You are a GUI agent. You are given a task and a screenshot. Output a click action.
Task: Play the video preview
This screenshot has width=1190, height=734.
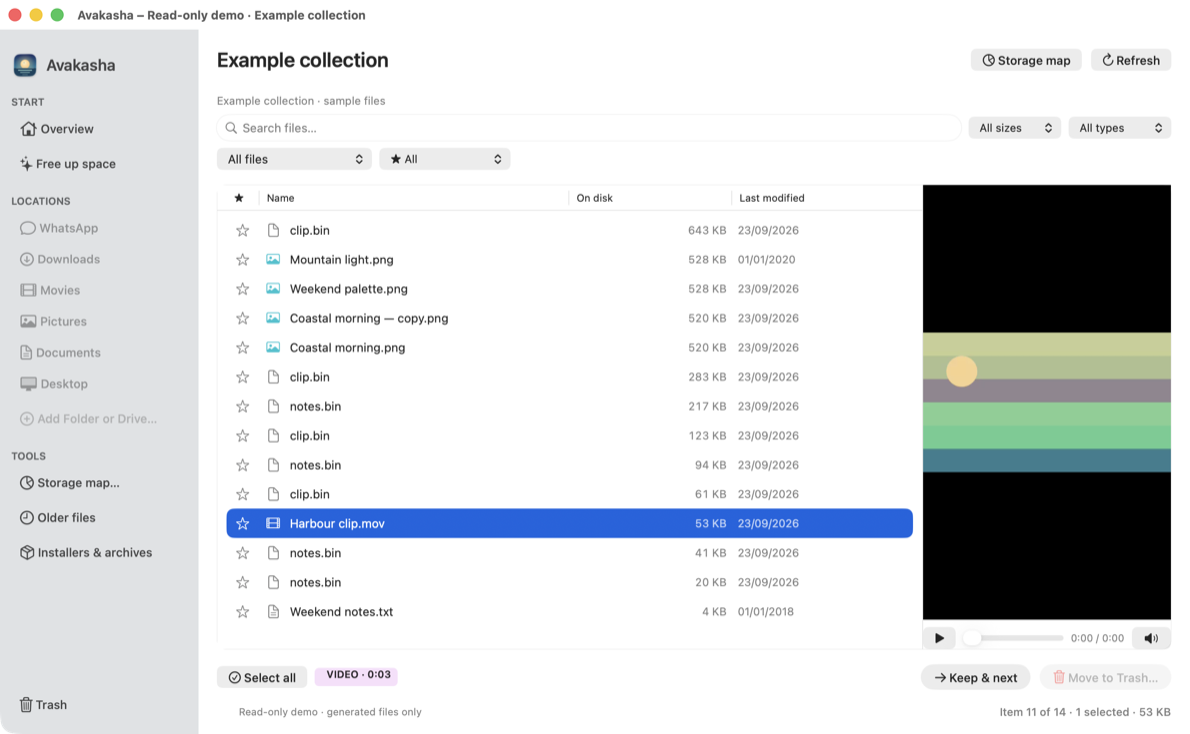pyautogui.click(x=940, y=638)
